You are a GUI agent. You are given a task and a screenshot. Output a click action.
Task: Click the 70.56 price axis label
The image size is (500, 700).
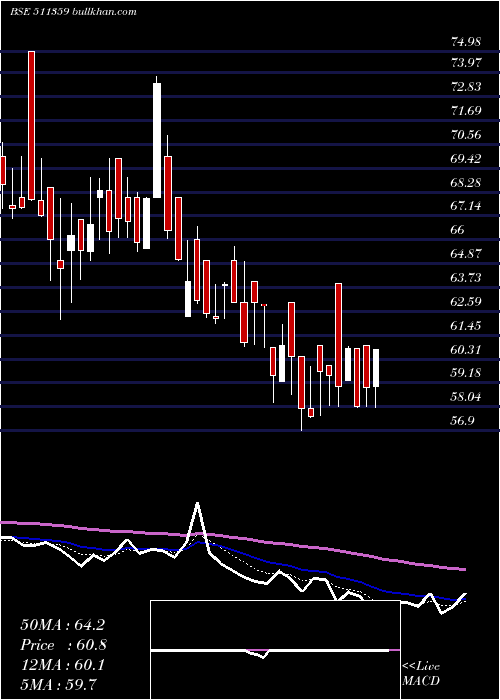click(466, 135)
